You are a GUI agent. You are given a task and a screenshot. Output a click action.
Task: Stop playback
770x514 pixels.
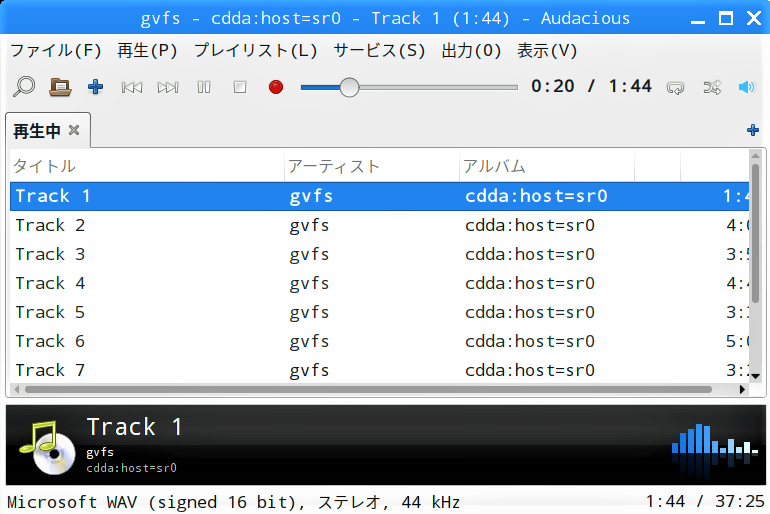pyautogui.click(x=240, y=87)
